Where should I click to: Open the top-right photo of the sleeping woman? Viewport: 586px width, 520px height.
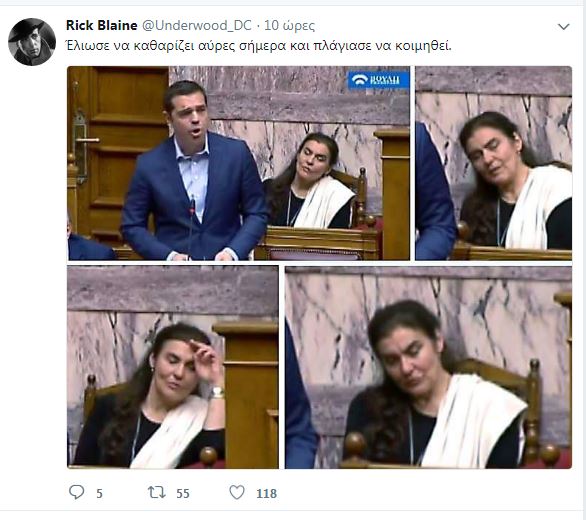493,163
